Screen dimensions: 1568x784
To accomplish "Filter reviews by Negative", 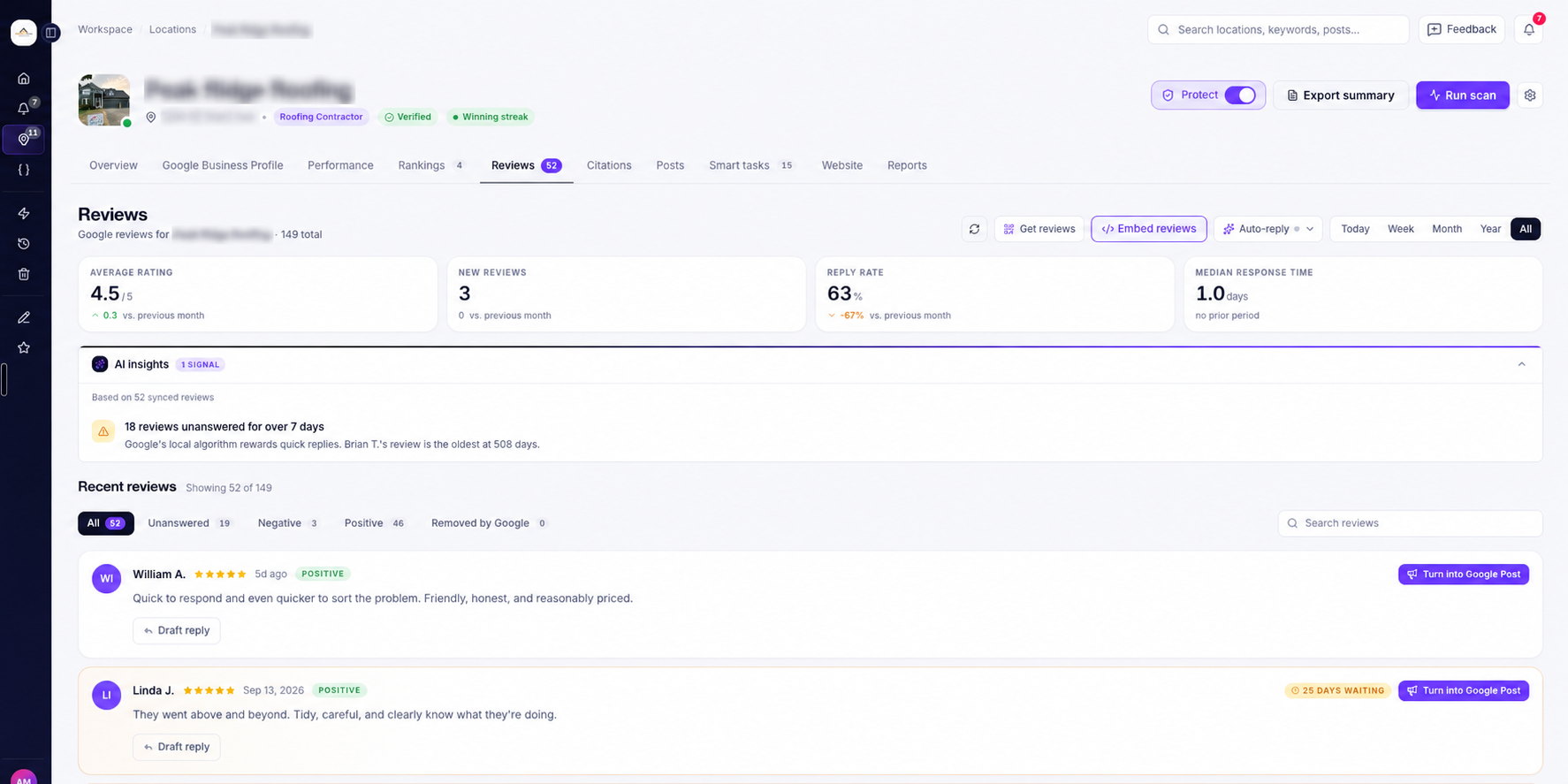I will coord(288,523).
